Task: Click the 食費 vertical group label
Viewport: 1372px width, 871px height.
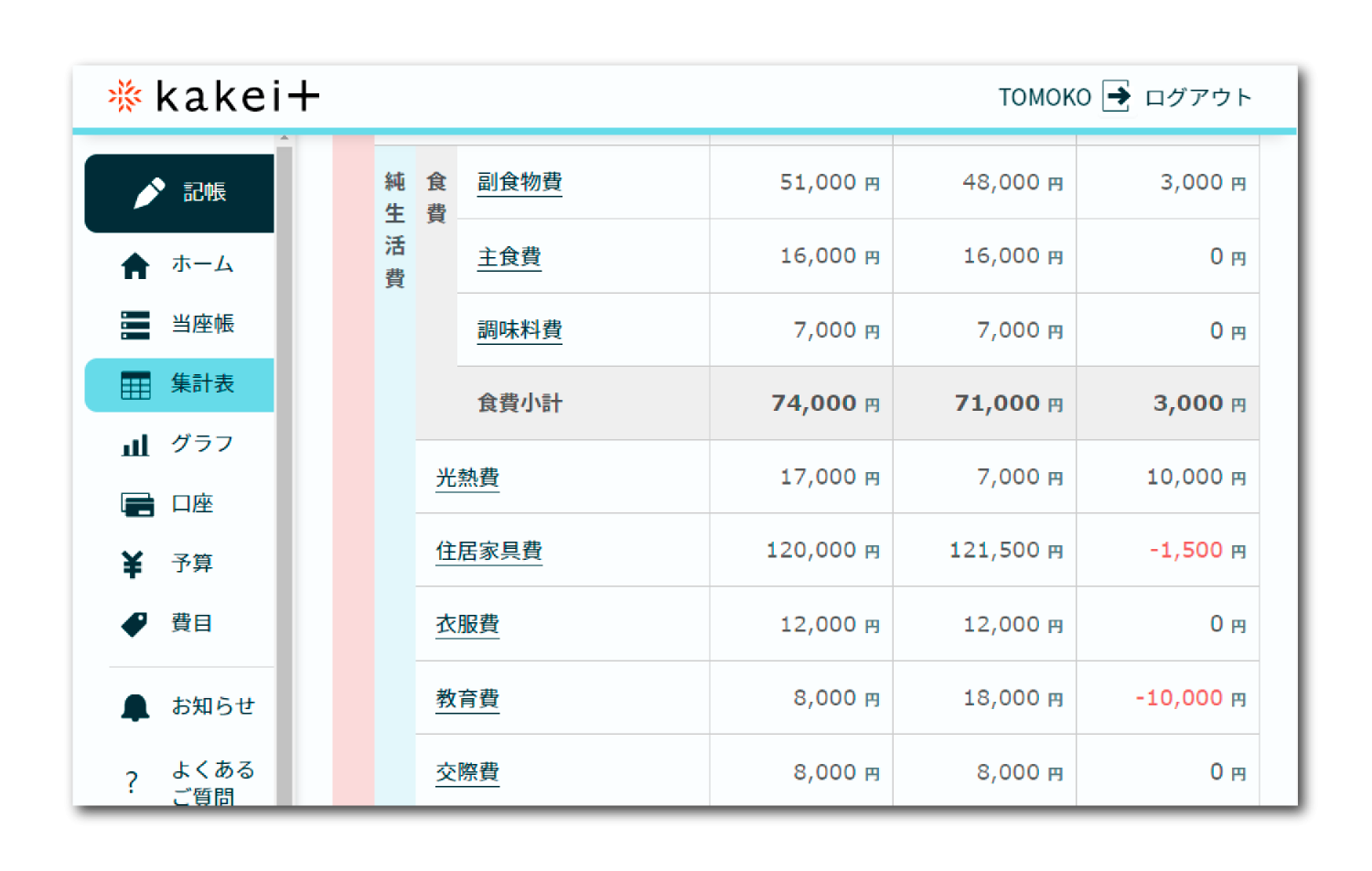Action: click(437, 198)
